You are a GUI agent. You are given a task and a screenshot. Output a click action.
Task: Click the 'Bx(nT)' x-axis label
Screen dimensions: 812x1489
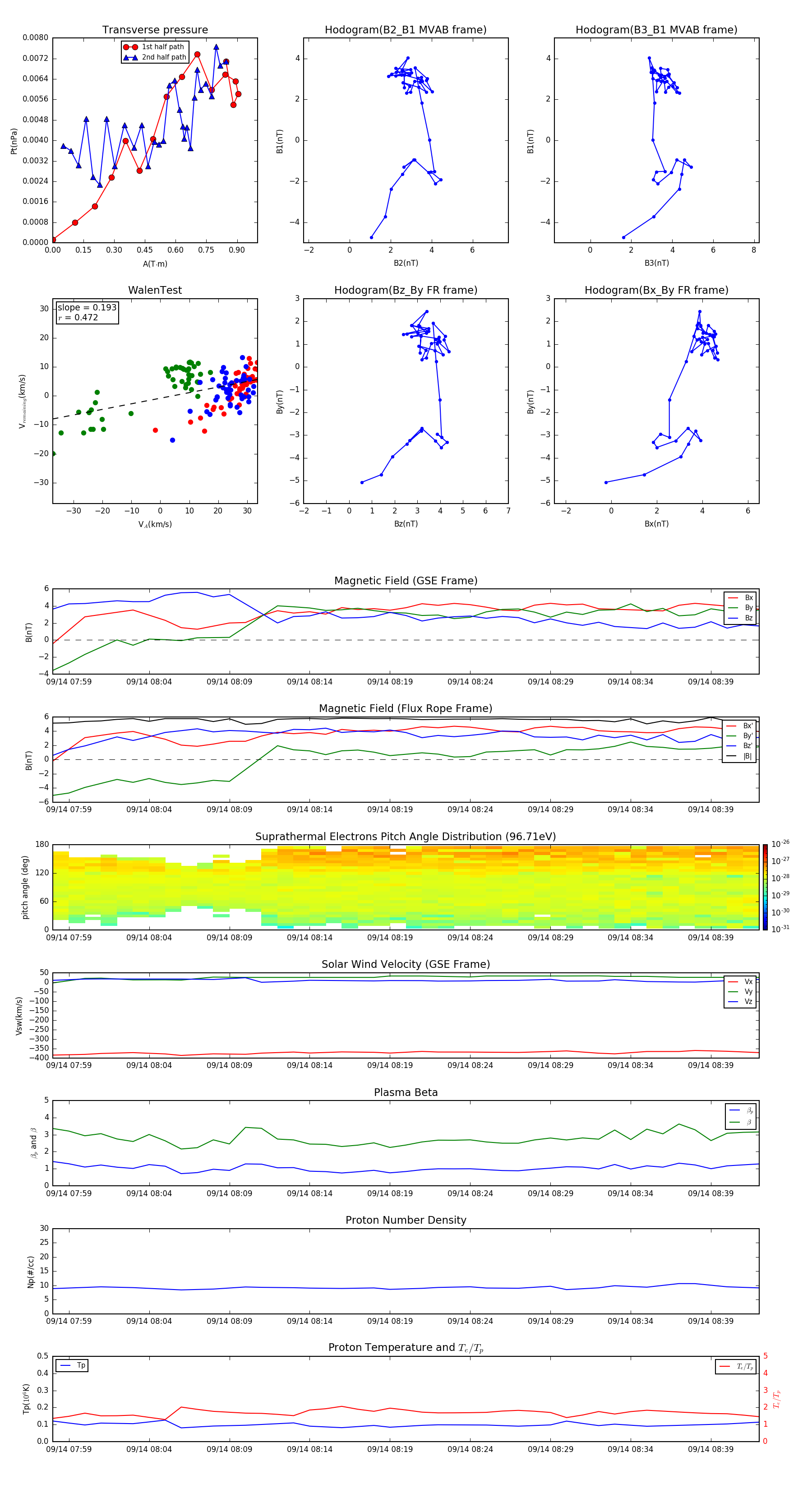coord(656,524)
